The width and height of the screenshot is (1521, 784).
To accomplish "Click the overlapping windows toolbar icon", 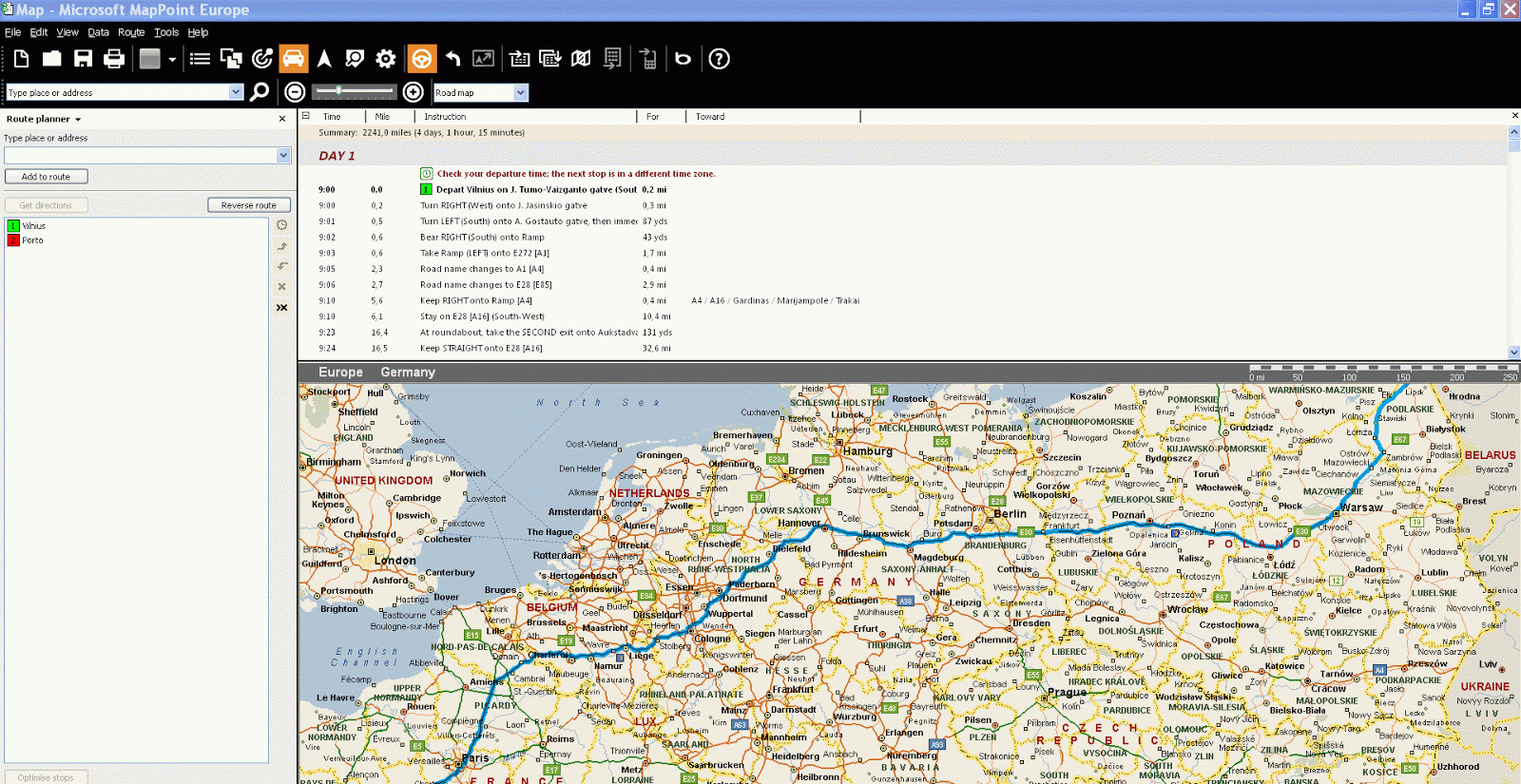I will [231, 59].
